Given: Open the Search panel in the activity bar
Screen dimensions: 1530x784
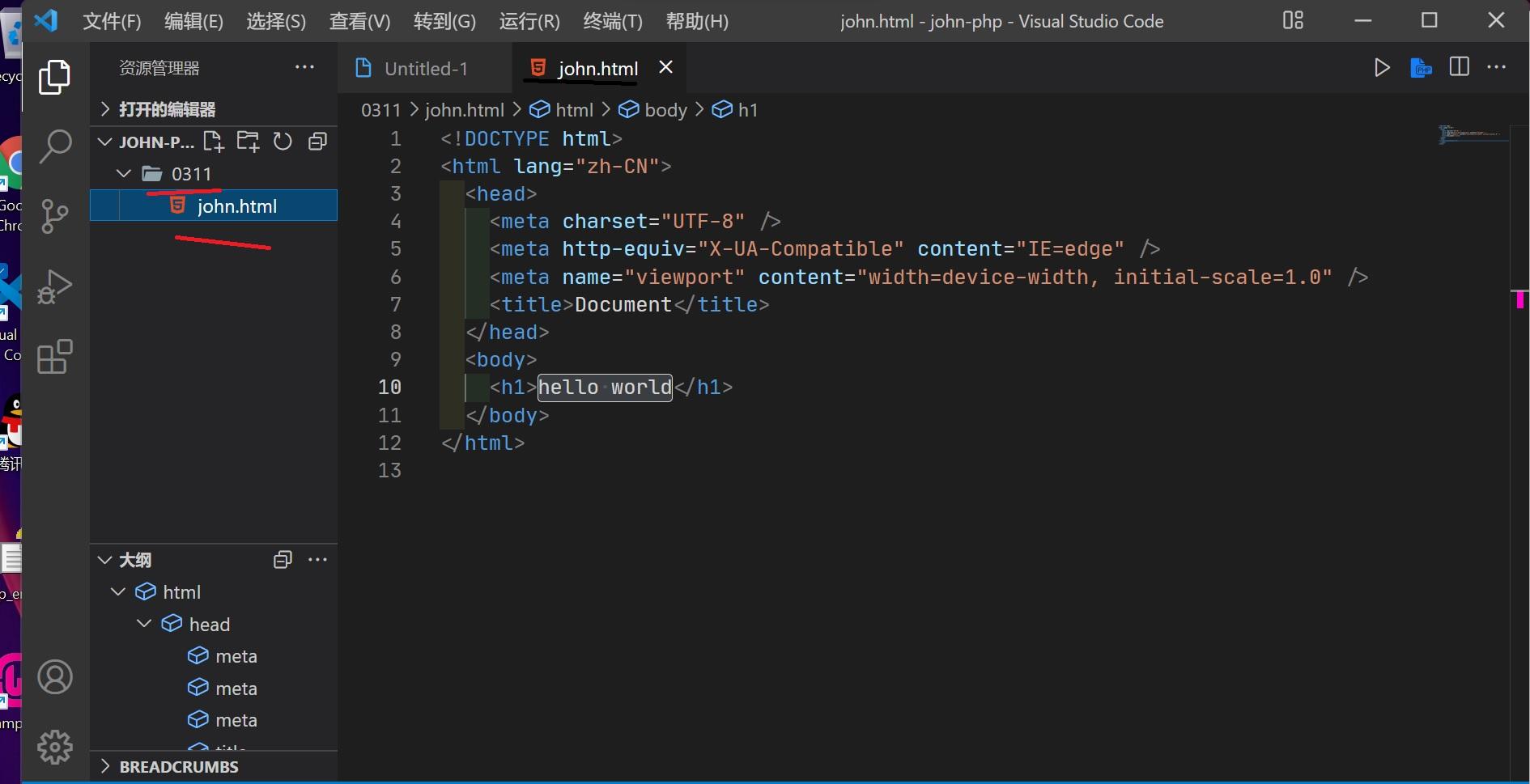Looking at the screenshot, I should click(x=54, y=146).
